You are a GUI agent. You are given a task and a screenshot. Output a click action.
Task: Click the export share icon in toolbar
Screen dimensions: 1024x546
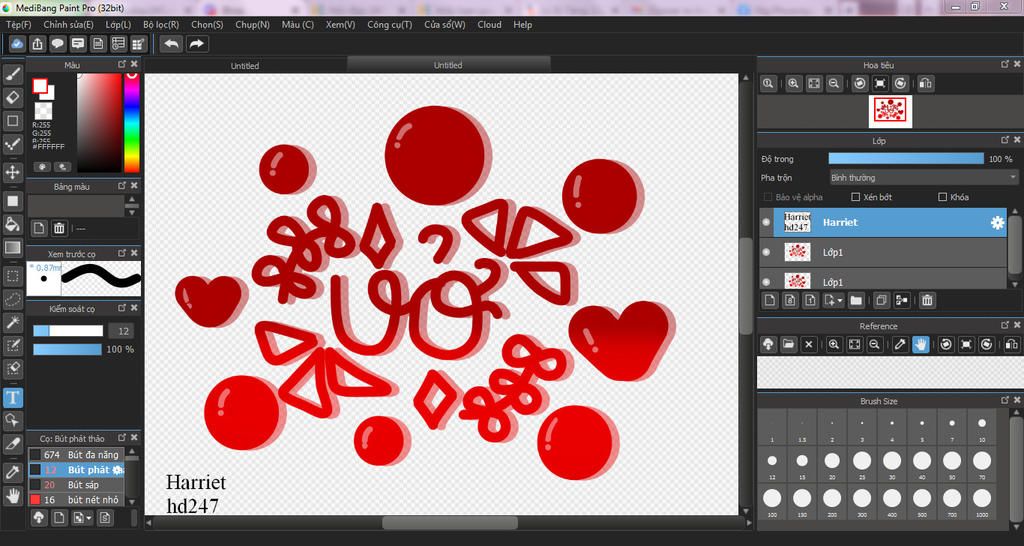tap(38, 44)
